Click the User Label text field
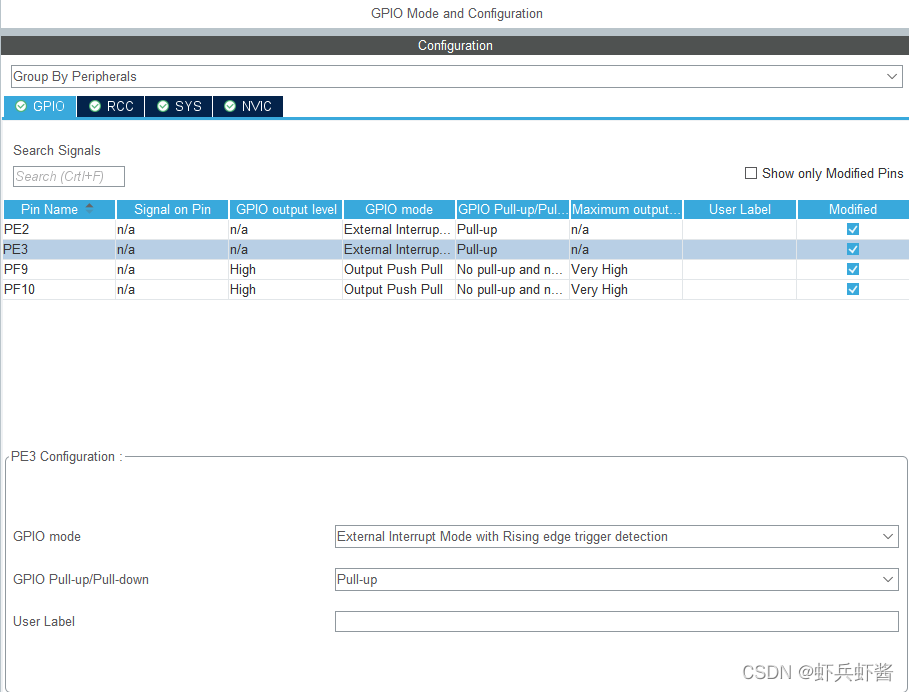The width and height of the screenshot is (909, 692). point(616,622)
